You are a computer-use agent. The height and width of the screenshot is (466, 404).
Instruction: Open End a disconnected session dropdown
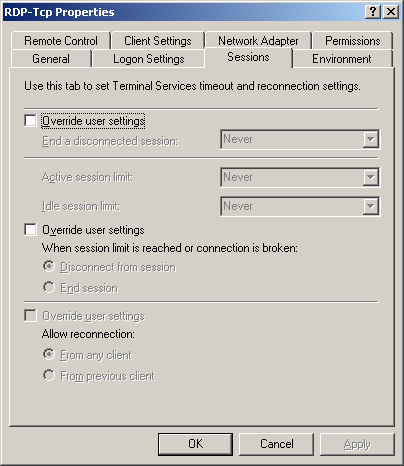point(300,139)
